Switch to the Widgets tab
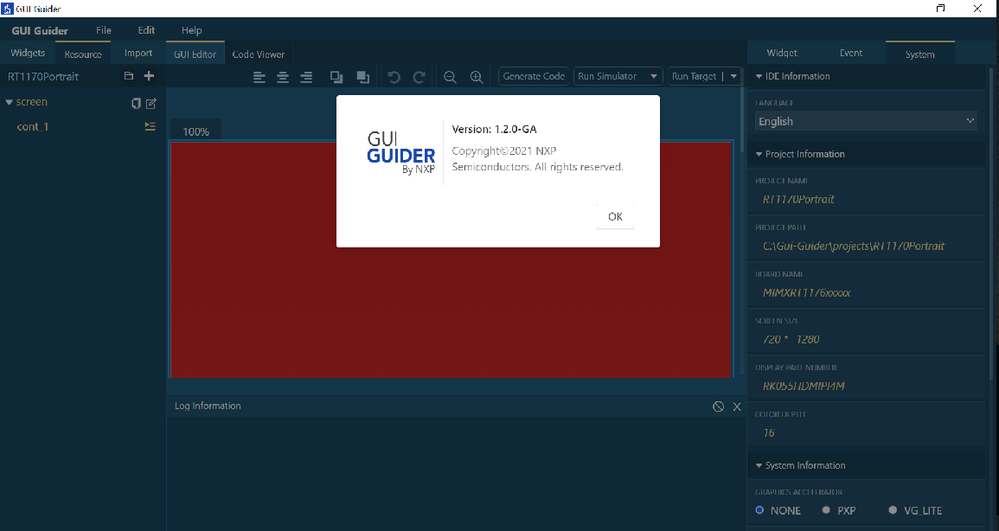This screenshot has width=999, height=531. click(27, 53)
